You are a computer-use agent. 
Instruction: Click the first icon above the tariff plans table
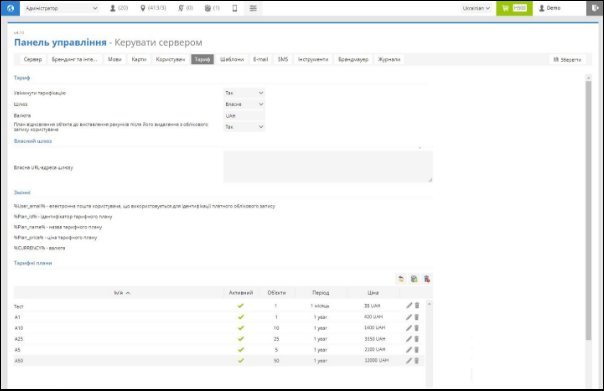[401, 279]
